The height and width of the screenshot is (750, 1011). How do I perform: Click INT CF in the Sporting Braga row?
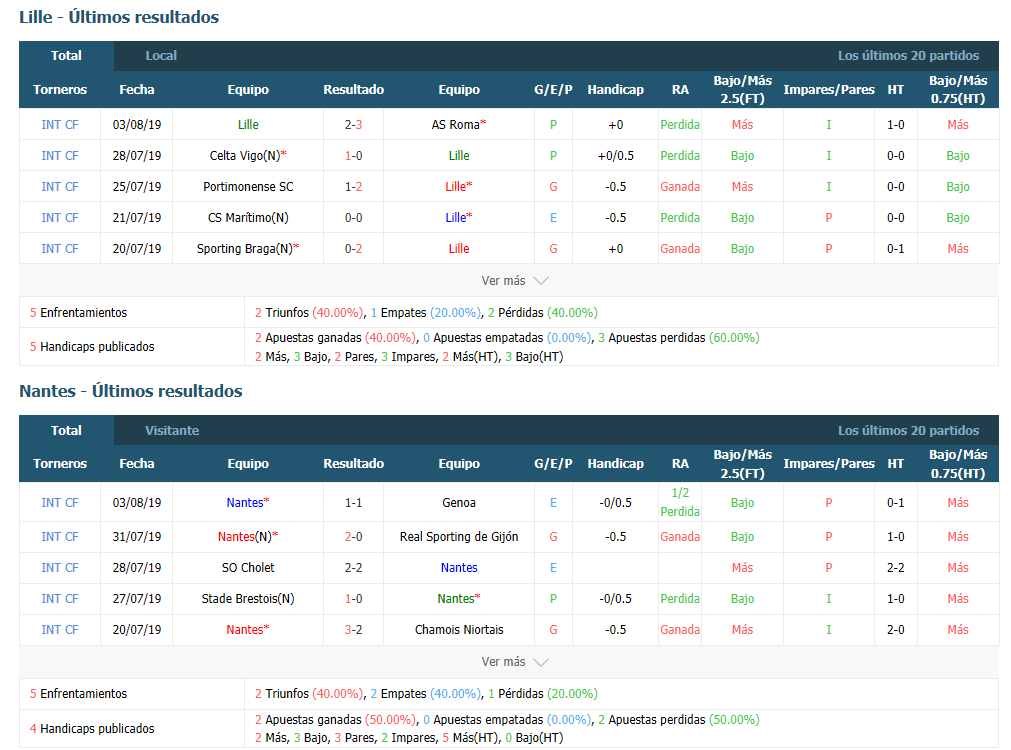click(60, 248)
